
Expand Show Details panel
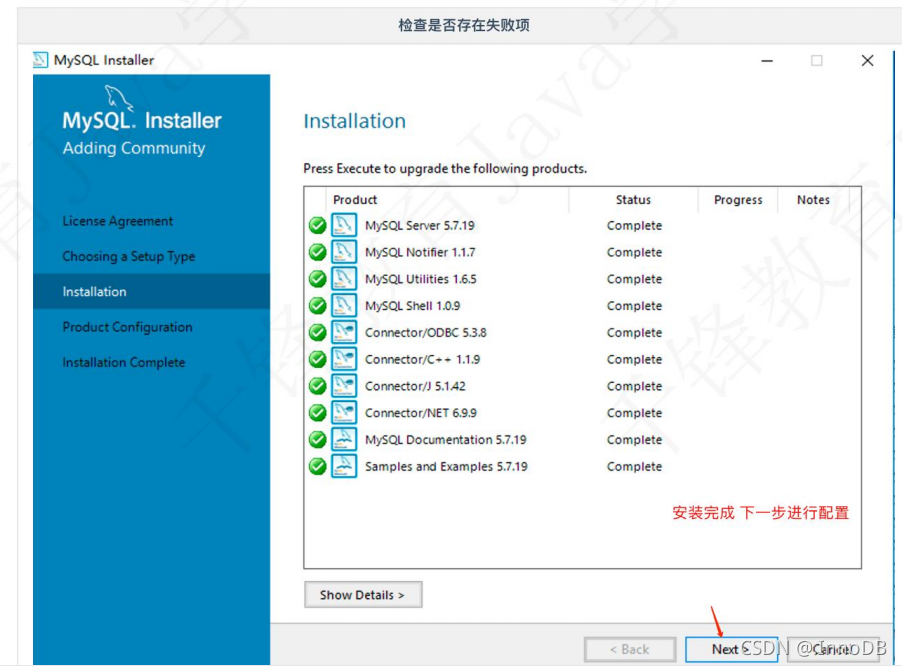pyautogui.click(x=363, y=595)
